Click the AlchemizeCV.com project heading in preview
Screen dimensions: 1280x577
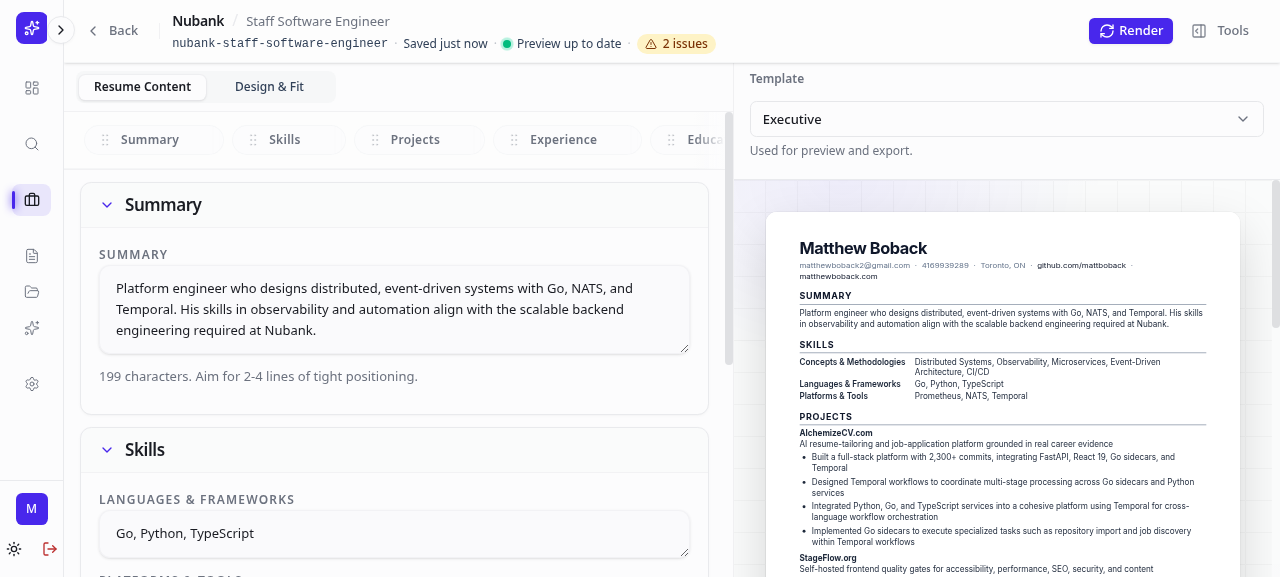pyautogui.click(x=836, y=433)
